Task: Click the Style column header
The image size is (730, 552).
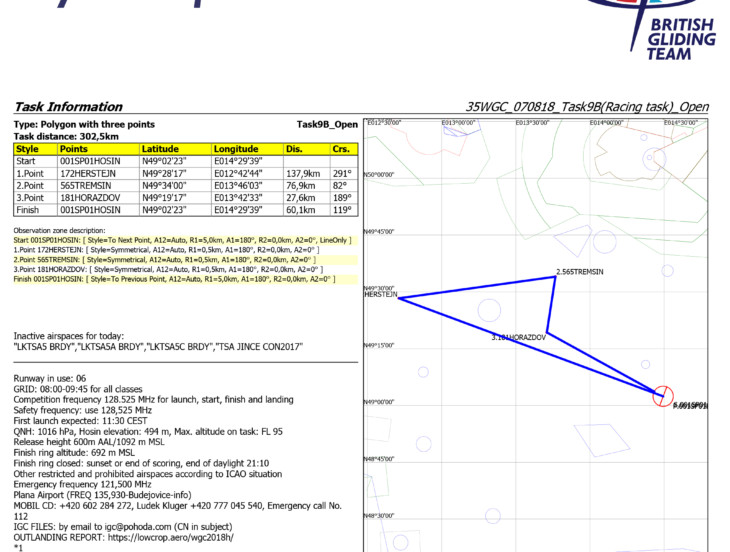Action: click(x=27, y=149)
